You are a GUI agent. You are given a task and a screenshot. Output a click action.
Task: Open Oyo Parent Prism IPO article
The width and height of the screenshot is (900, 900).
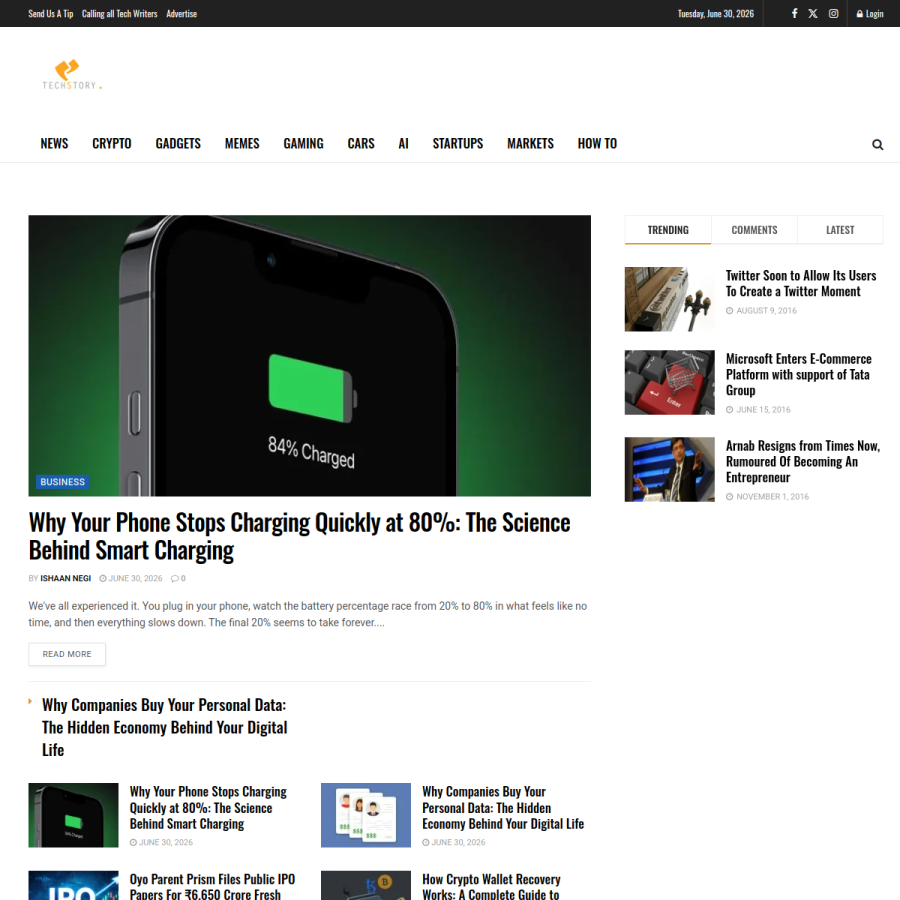[x=212, y=887]
